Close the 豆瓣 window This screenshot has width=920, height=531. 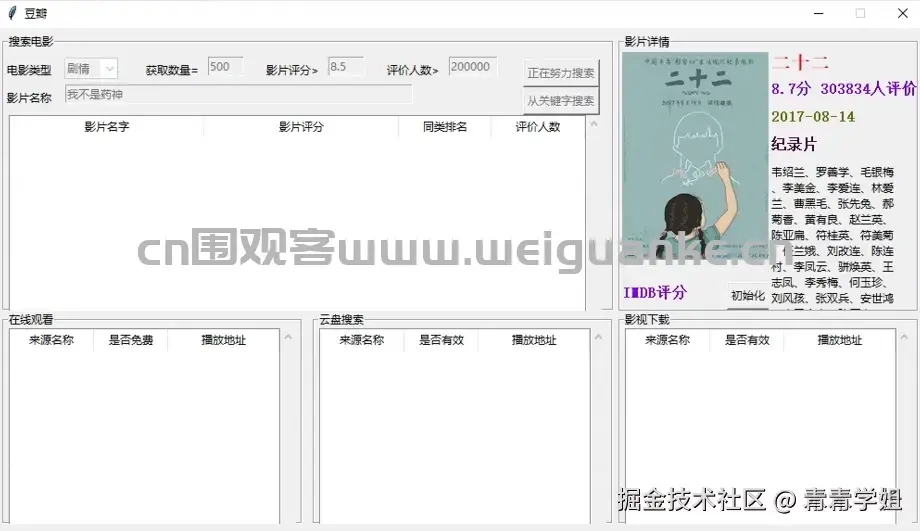[902, 13]
